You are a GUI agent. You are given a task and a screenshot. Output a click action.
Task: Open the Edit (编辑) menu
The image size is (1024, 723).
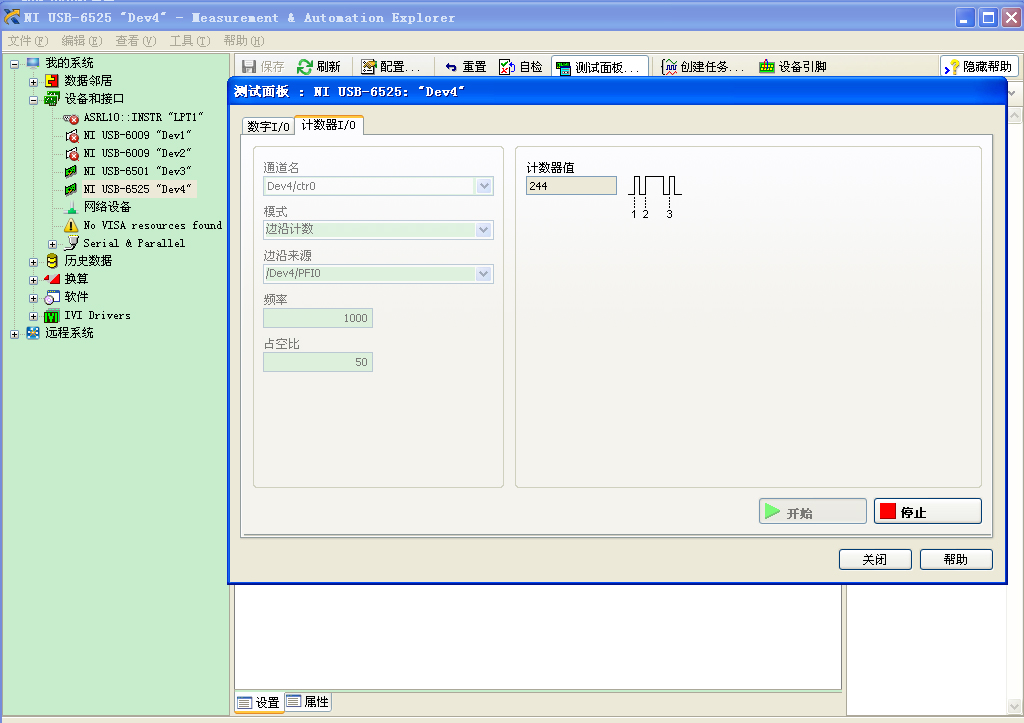point(82,40)
